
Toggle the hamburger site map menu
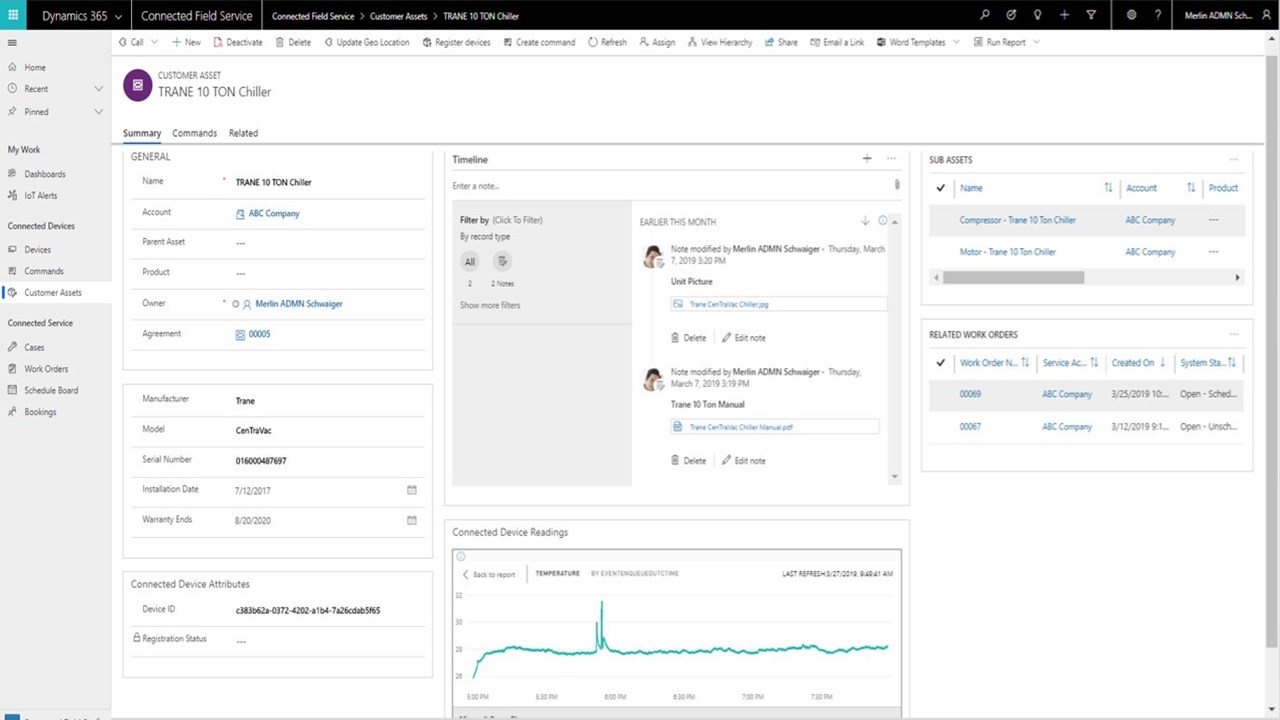[x=12, y=43]
